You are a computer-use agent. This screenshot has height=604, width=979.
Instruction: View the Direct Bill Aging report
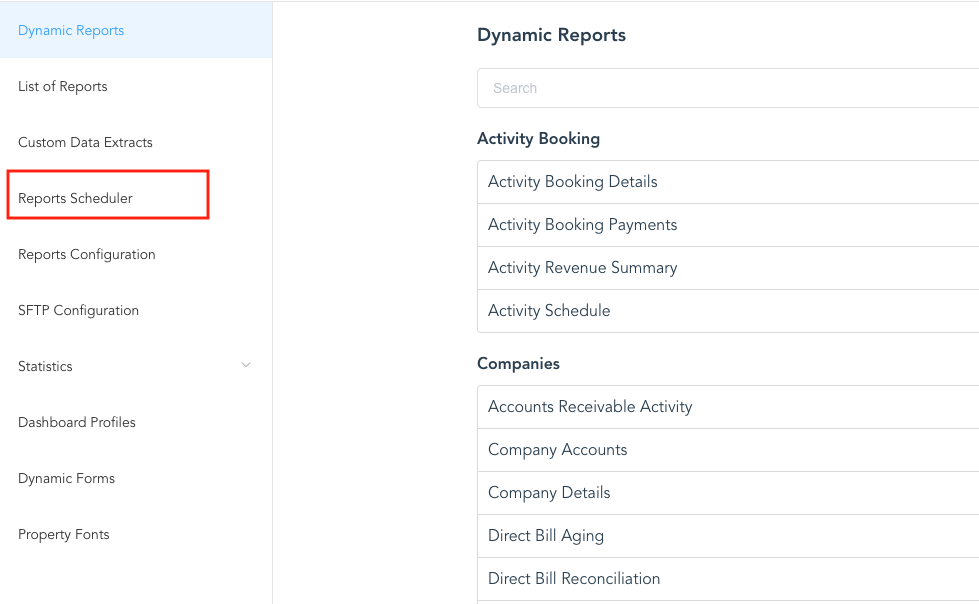click(x=546, y=535)
